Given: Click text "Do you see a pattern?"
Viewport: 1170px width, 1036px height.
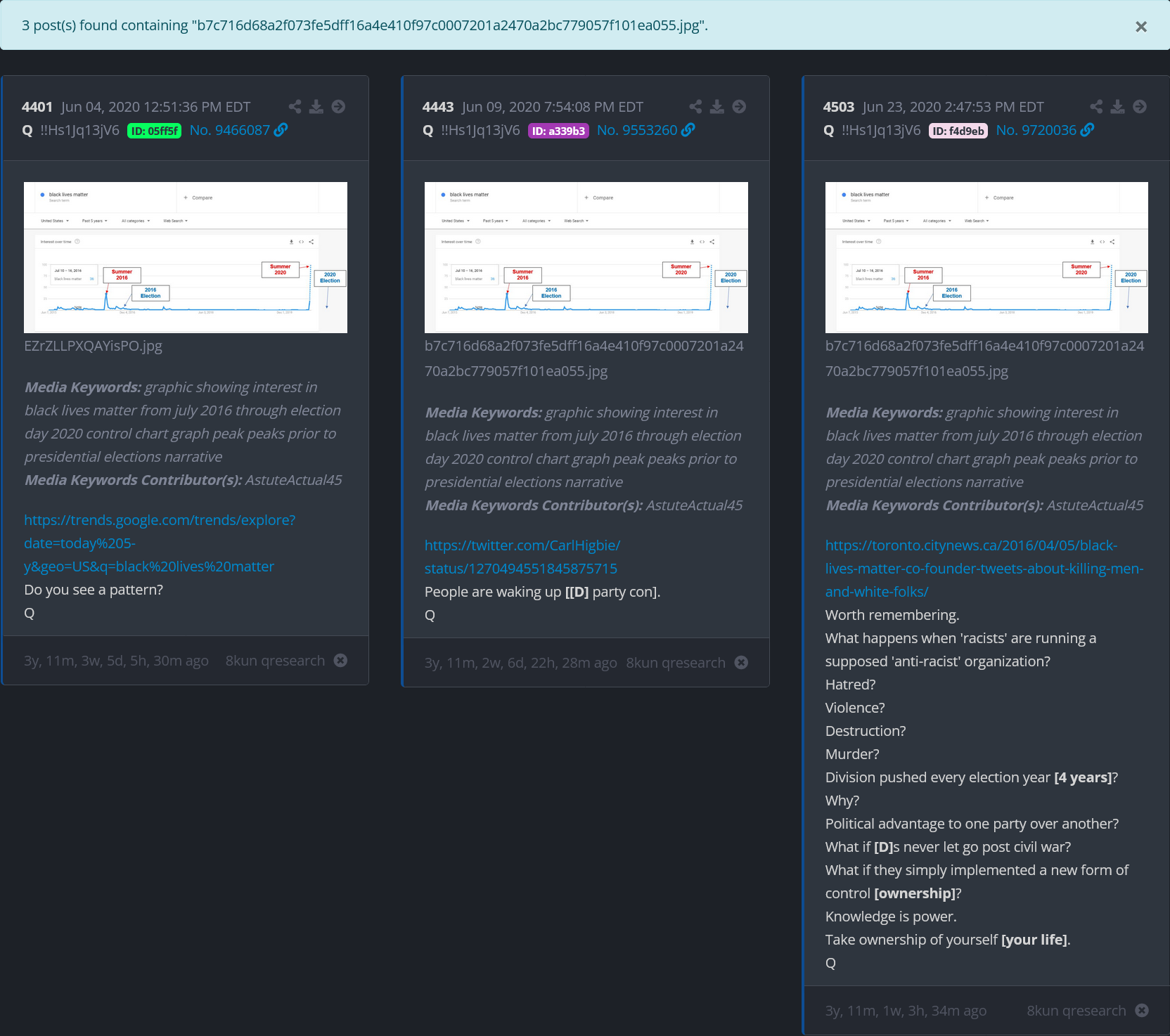Looking at the screenshot, I should coord(94,590).
